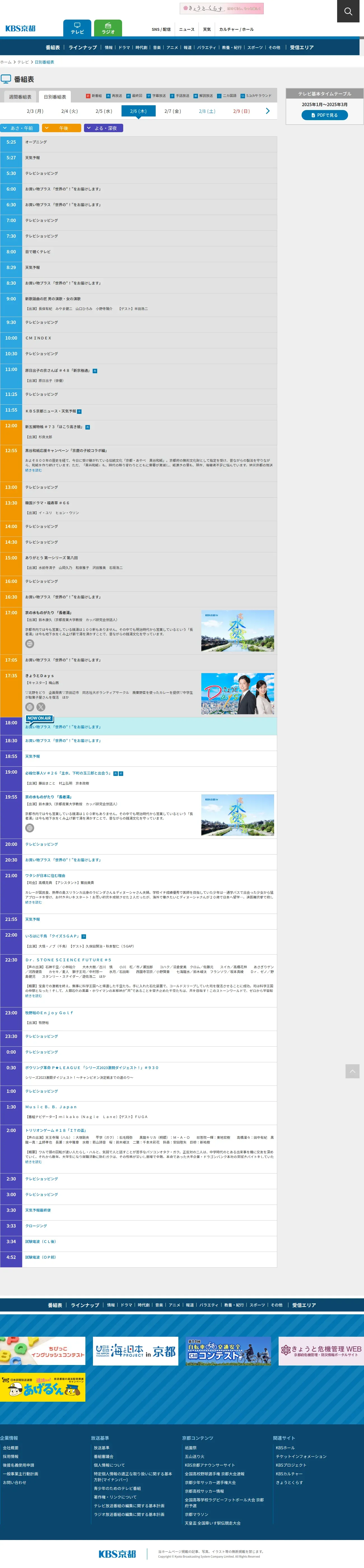Select the 2/4 (火) date tab

point(69,111)
